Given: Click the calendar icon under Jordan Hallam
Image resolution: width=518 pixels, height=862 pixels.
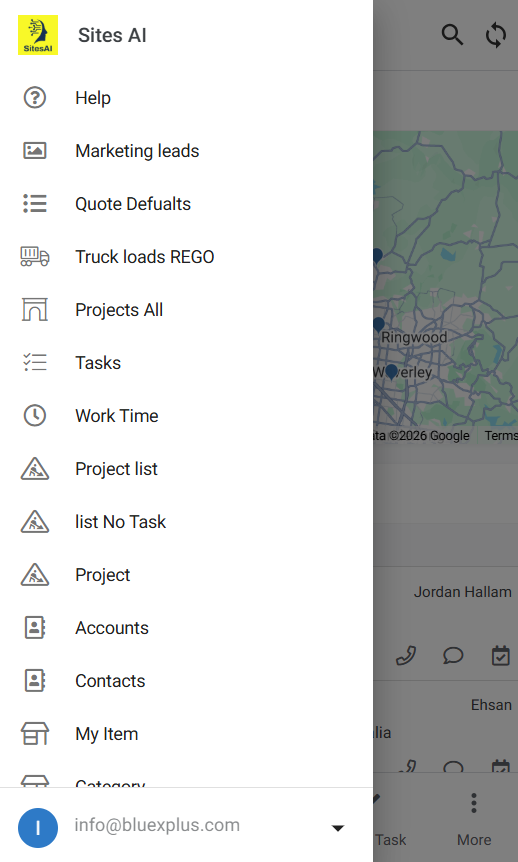Looking at the screenshot, I should point(500,655).
